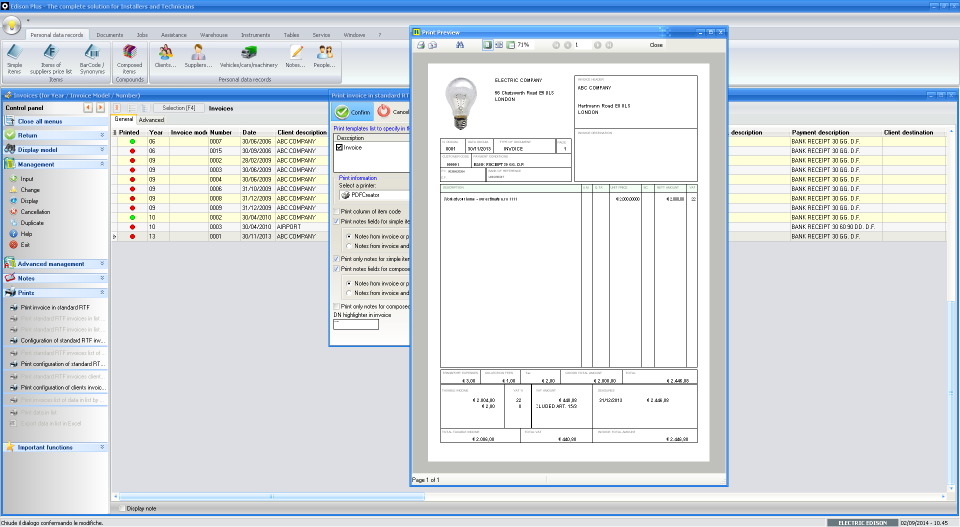Open the Tables ribbon tab

pos(291,35)
